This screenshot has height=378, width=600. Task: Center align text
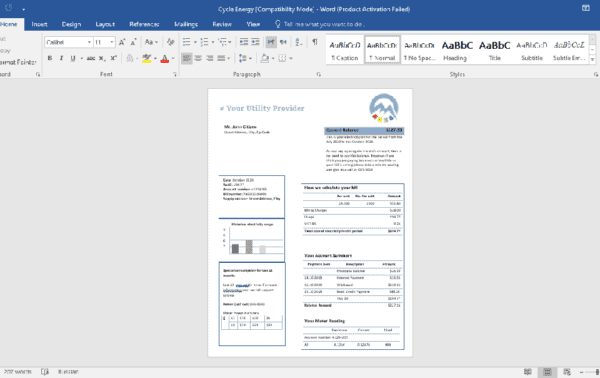point(198,58)
